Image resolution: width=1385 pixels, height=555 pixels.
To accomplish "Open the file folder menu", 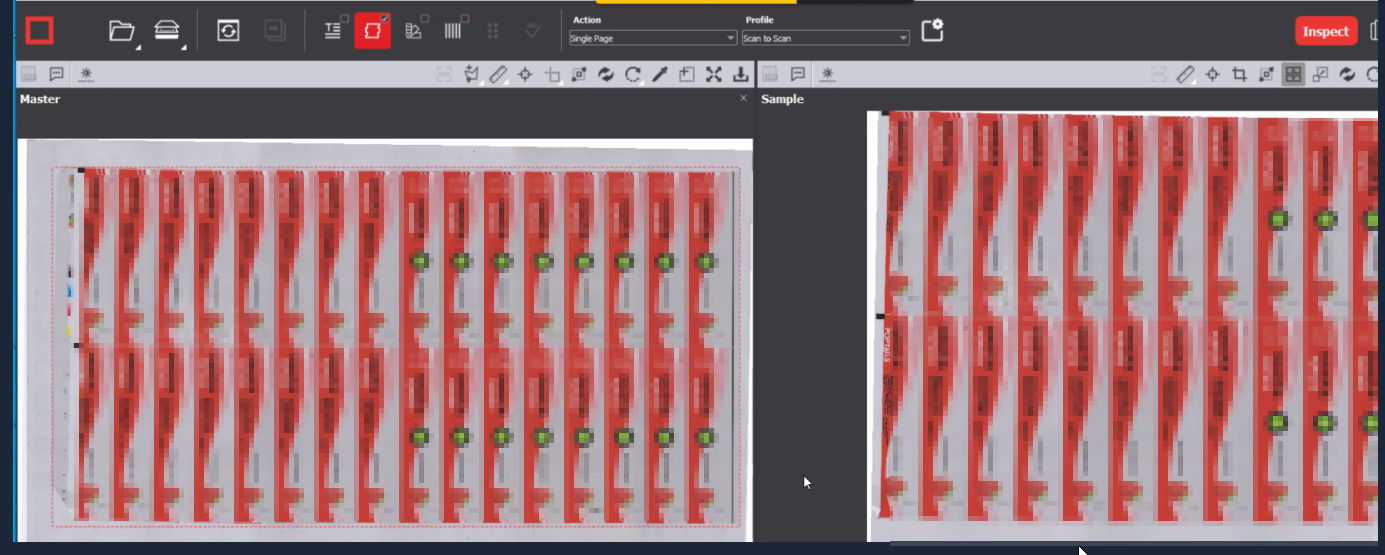I will tap(122, 31).
